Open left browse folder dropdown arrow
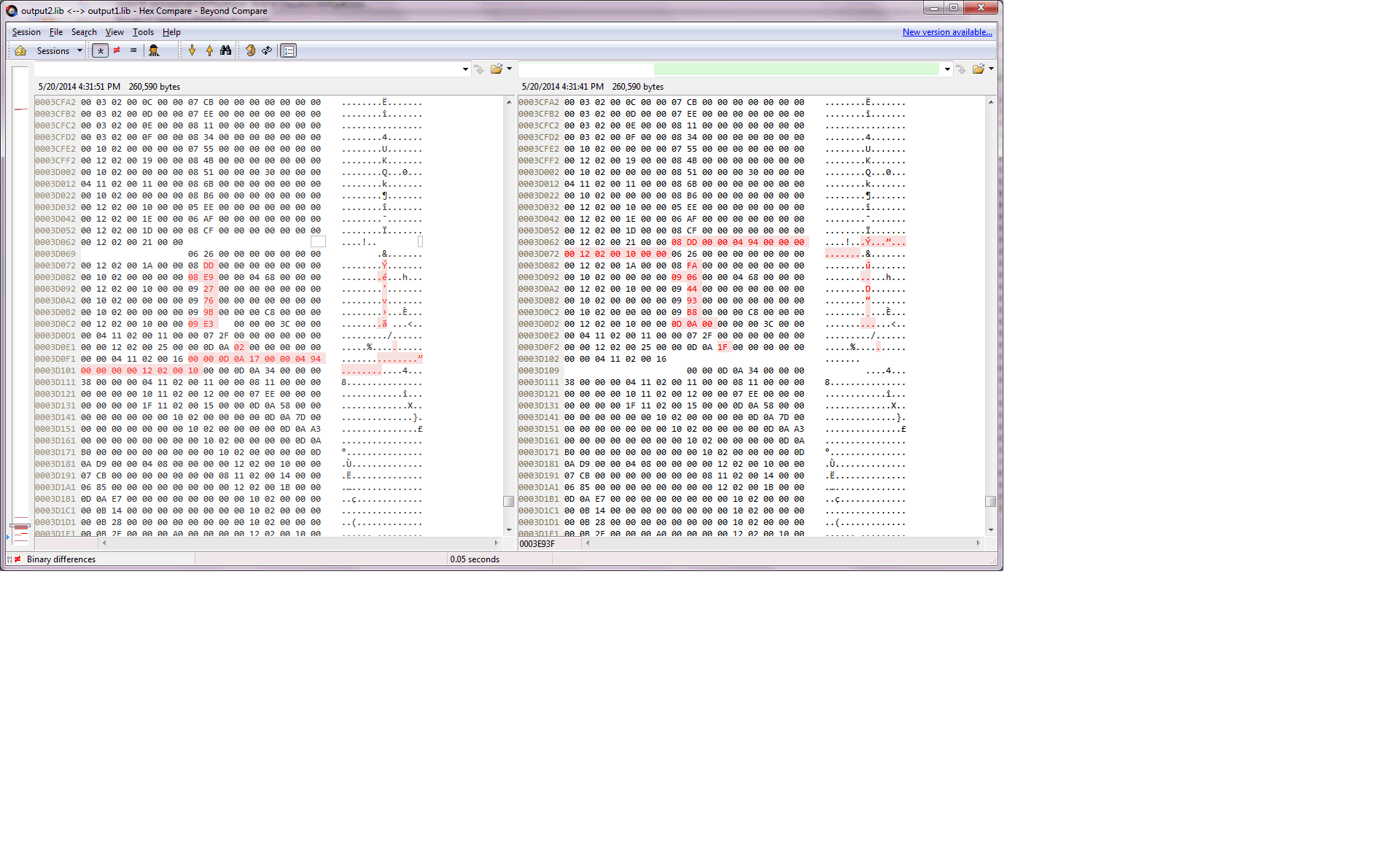Screen dimensions: 1400x846 [x=509, y=69]
